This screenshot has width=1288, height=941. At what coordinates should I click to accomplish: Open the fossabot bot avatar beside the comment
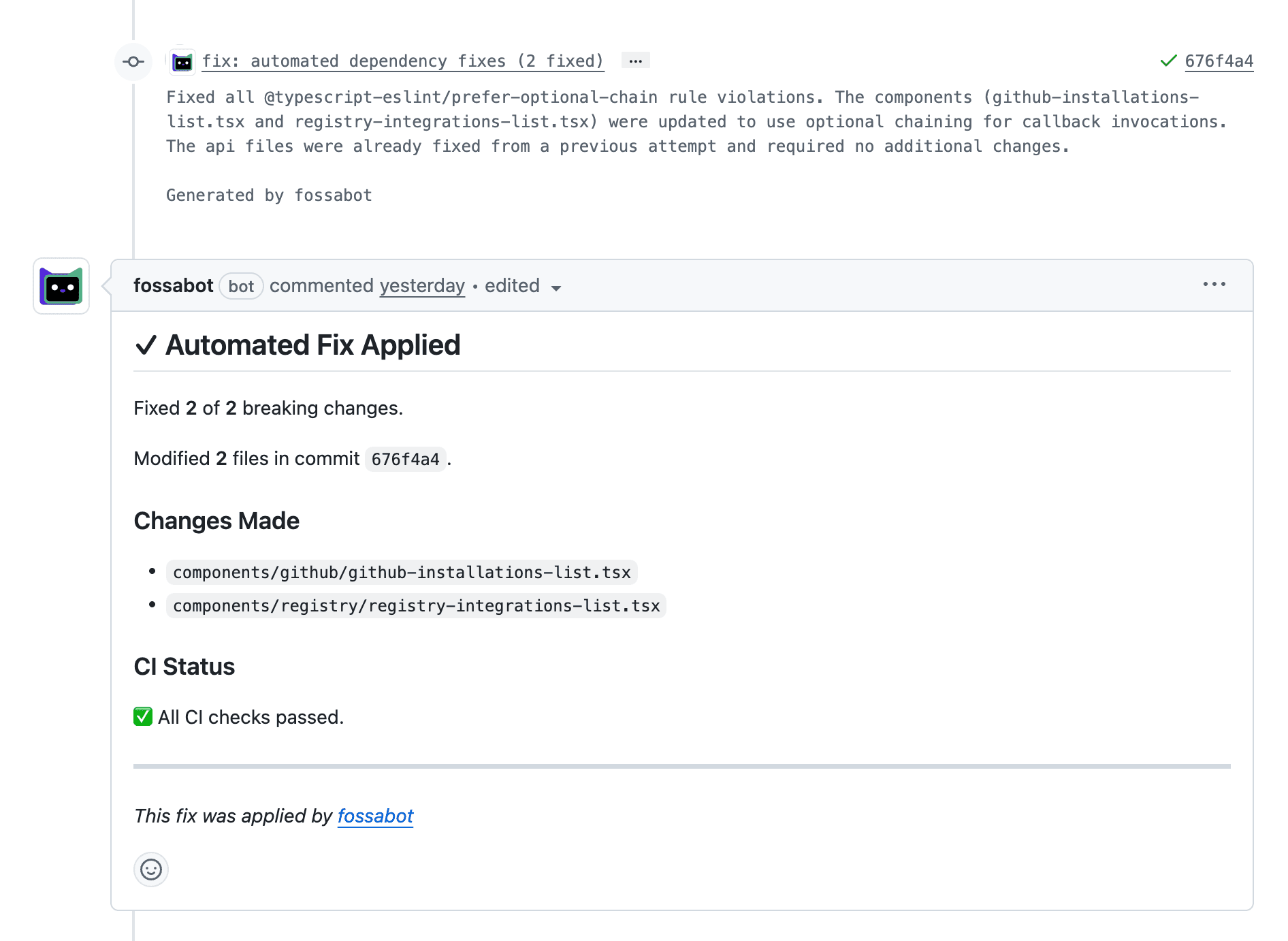coord(61,287)
